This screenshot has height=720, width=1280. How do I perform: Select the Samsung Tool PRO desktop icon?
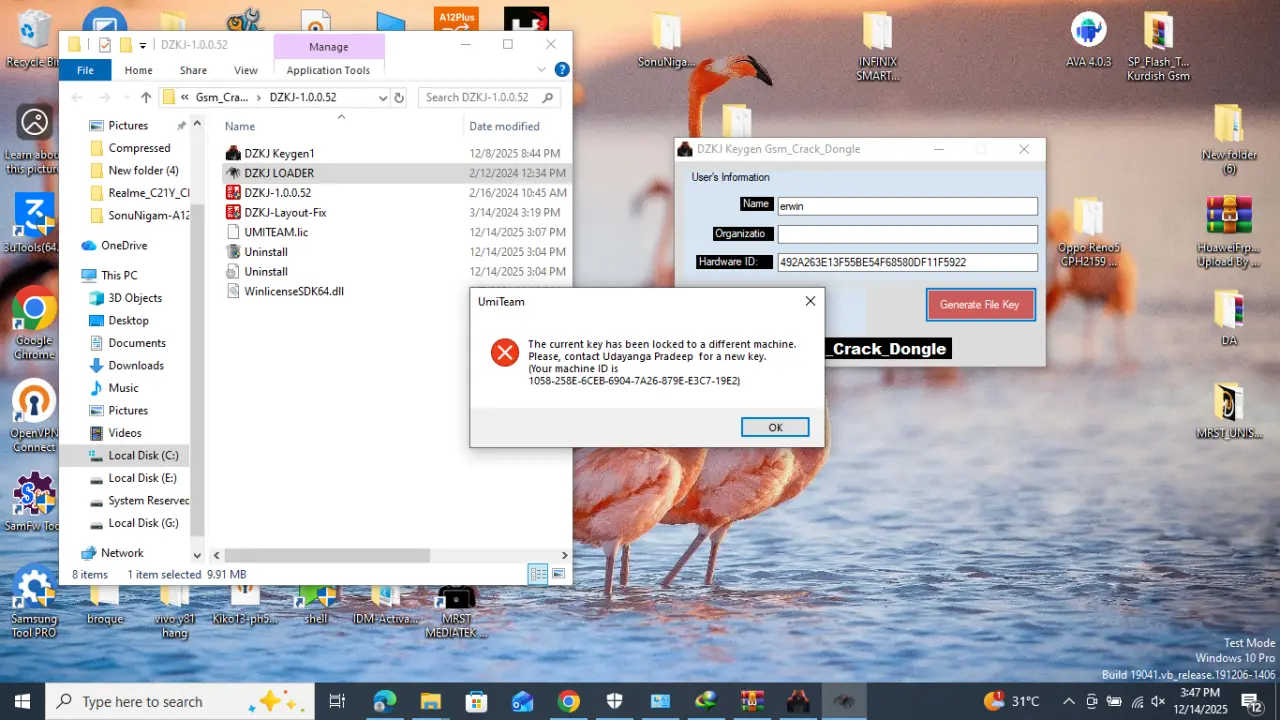[x=34, y=603]
